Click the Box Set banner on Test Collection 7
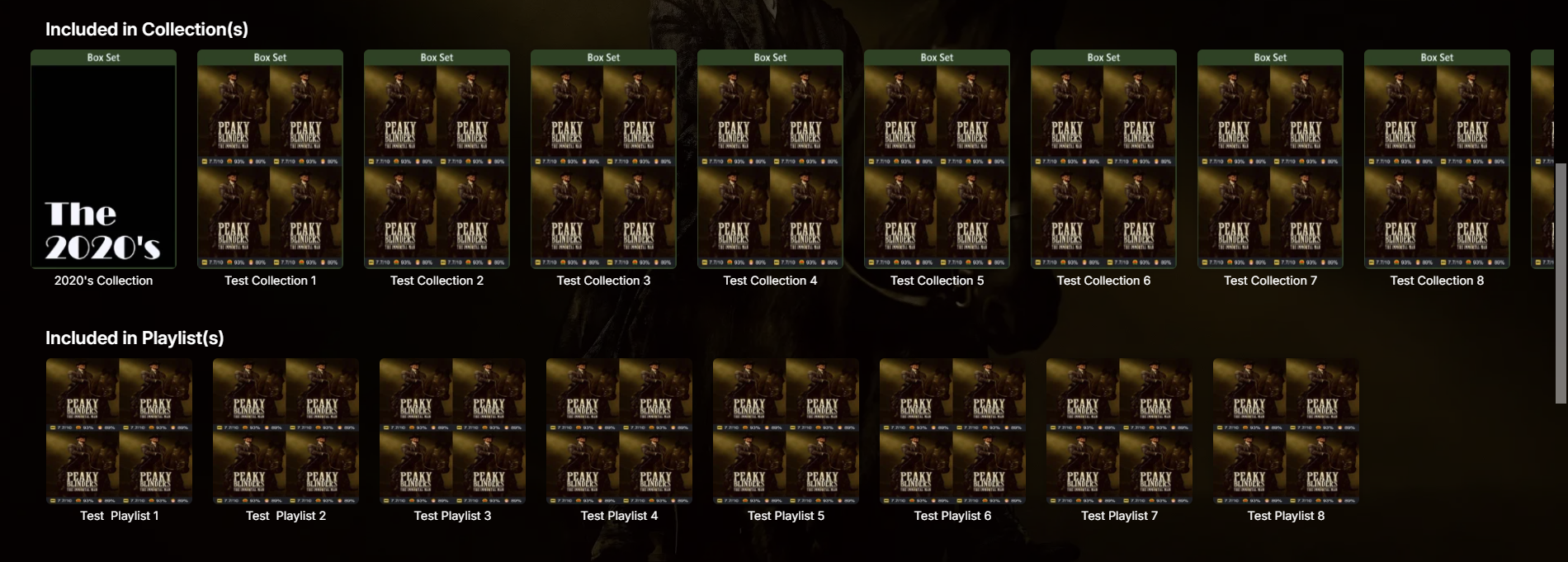1568x562 pixels. (x=1270, y=58)
